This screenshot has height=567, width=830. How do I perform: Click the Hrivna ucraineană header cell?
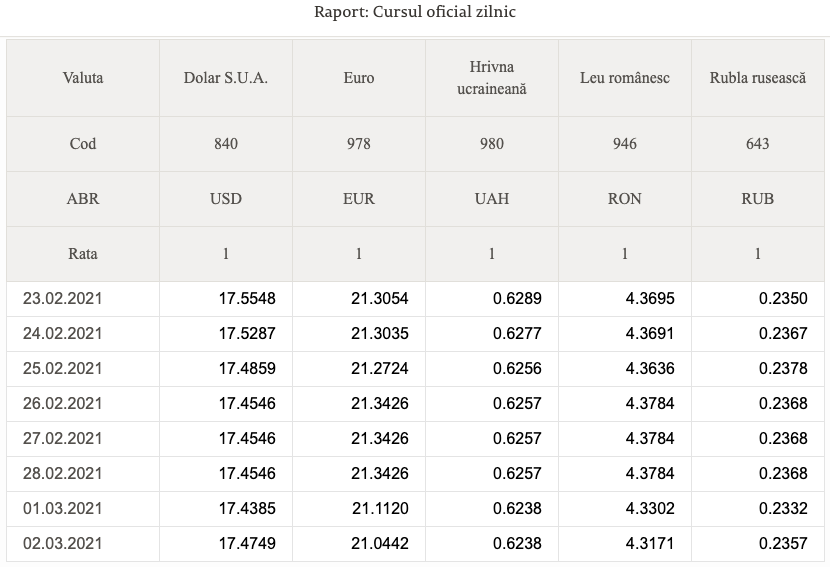pos(492,78)
